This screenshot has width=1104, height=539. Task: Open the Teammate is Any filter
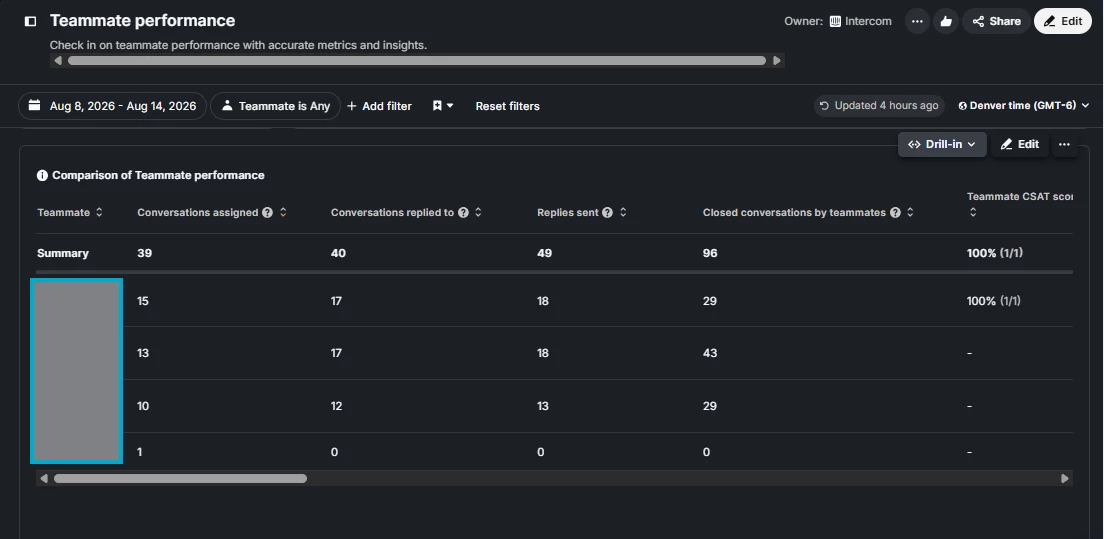pyautogui.click(x=275, y=106)
